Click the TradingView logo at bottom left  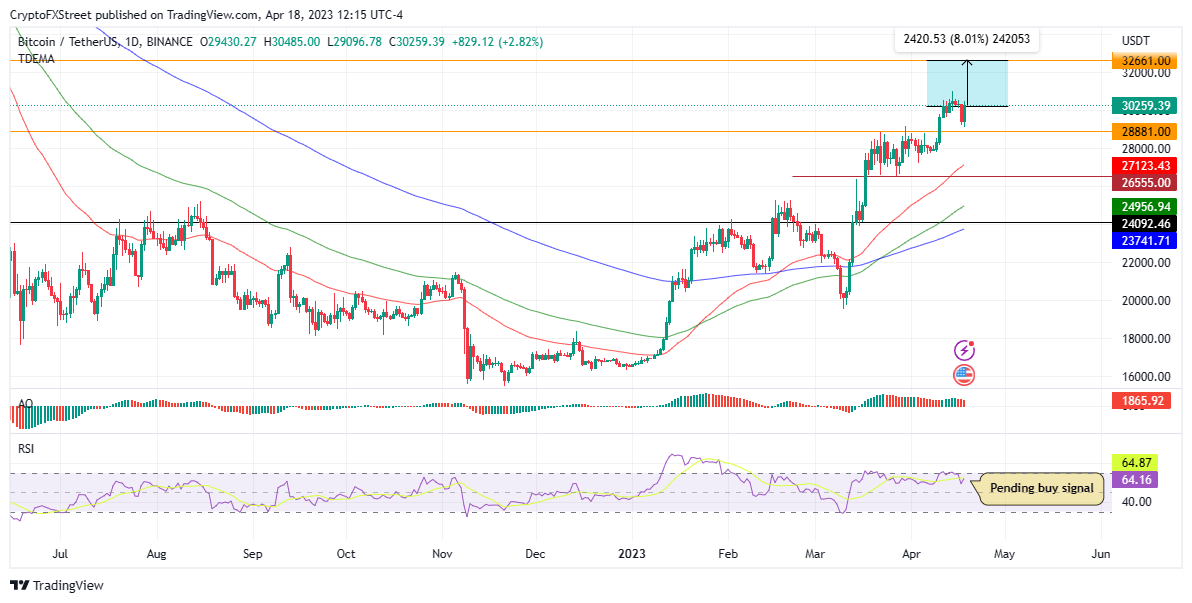pyautogui.click(x=57, y=586)
